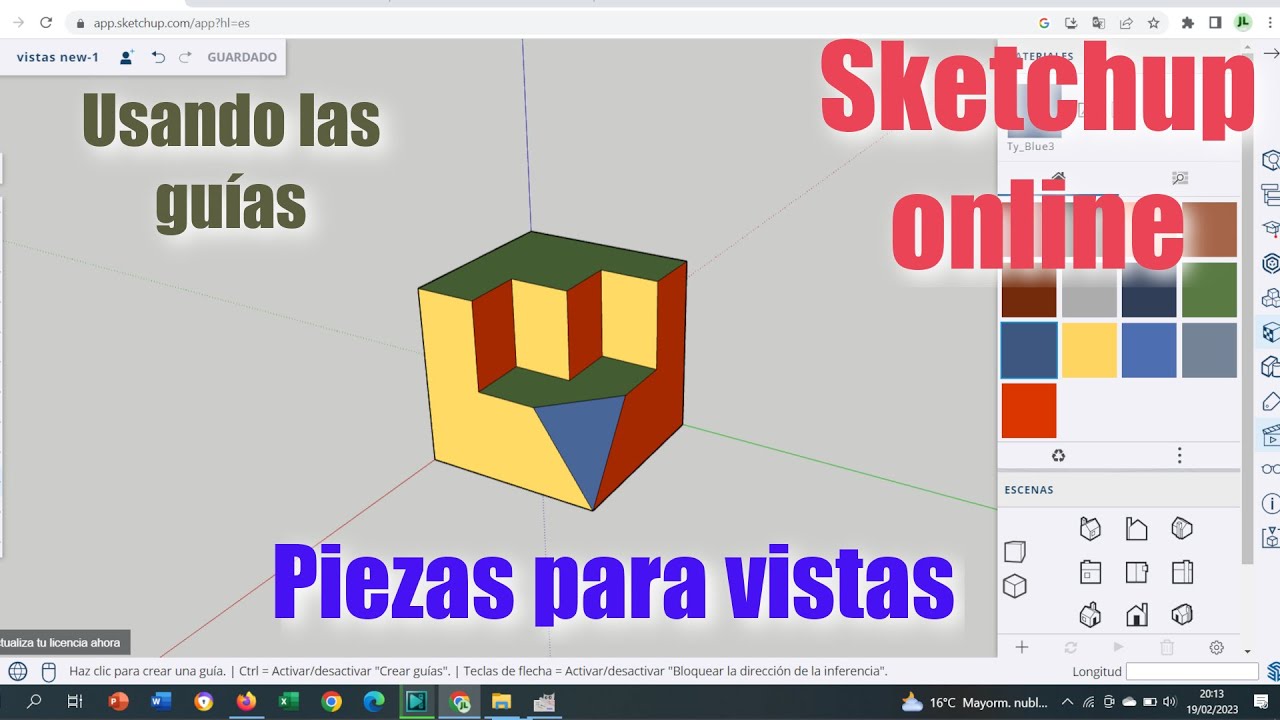Select the middle-row center side view icon

(1136, 572)
